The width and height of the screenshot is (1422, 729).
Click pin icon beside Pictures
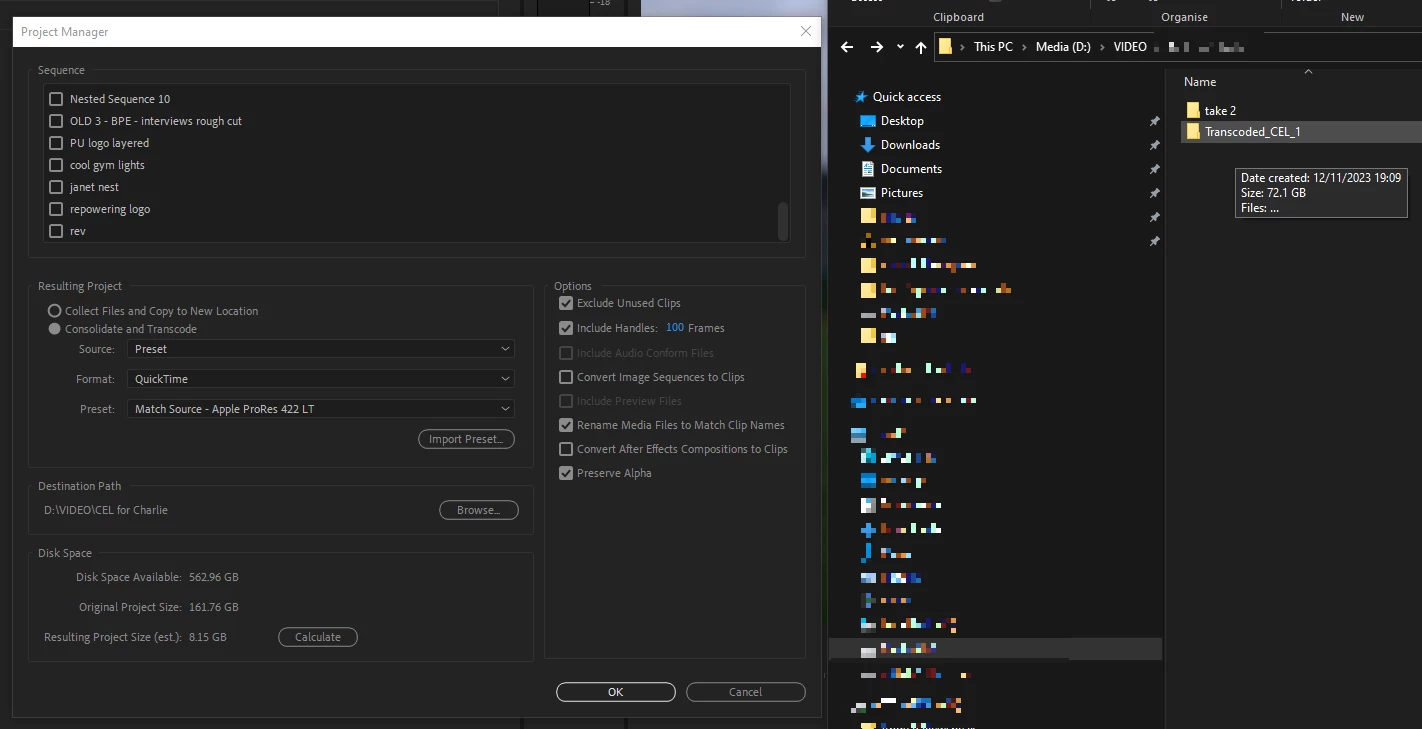tap(1154, 193)
